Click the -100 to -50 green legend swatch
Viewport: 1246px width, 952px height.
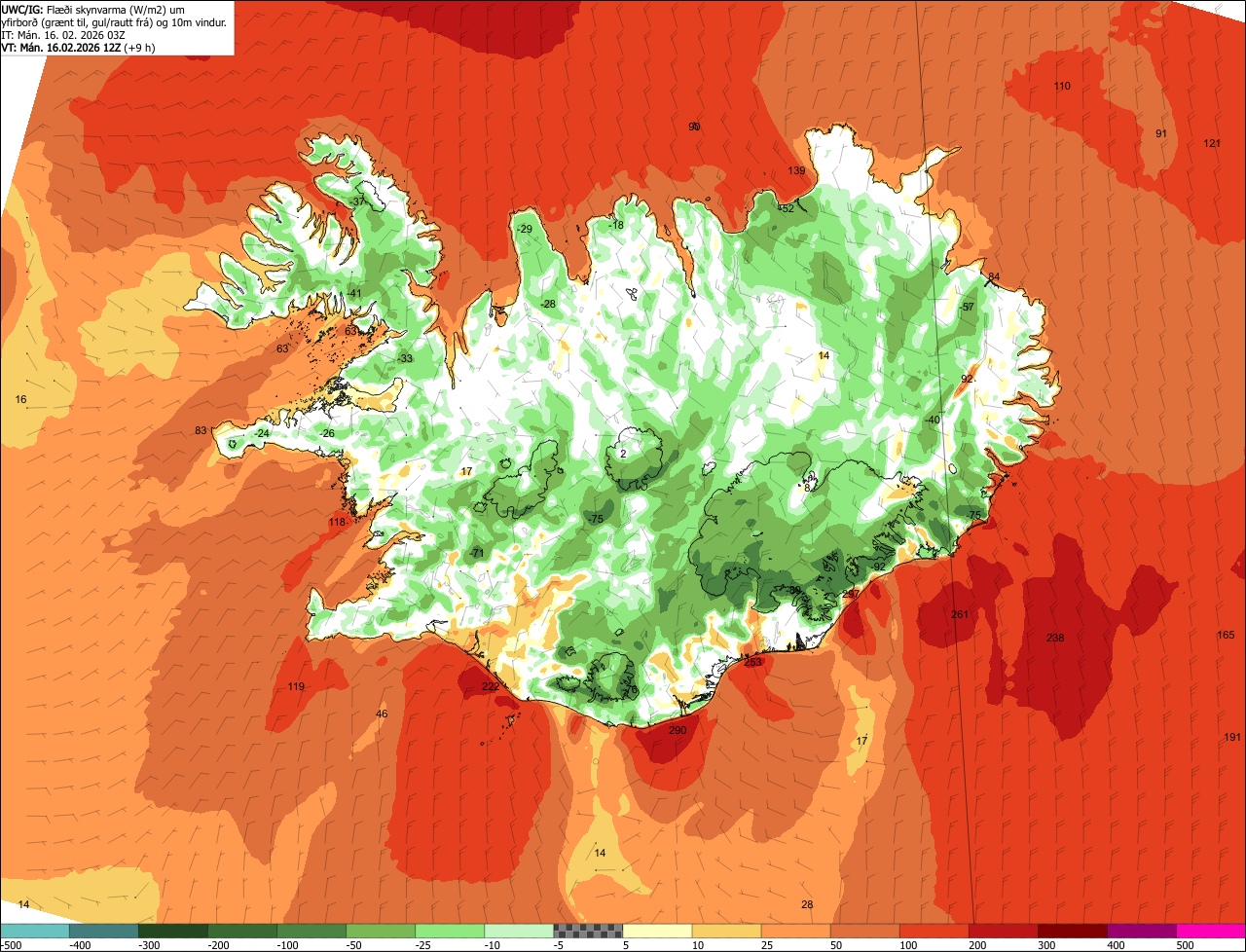(311, 931)
